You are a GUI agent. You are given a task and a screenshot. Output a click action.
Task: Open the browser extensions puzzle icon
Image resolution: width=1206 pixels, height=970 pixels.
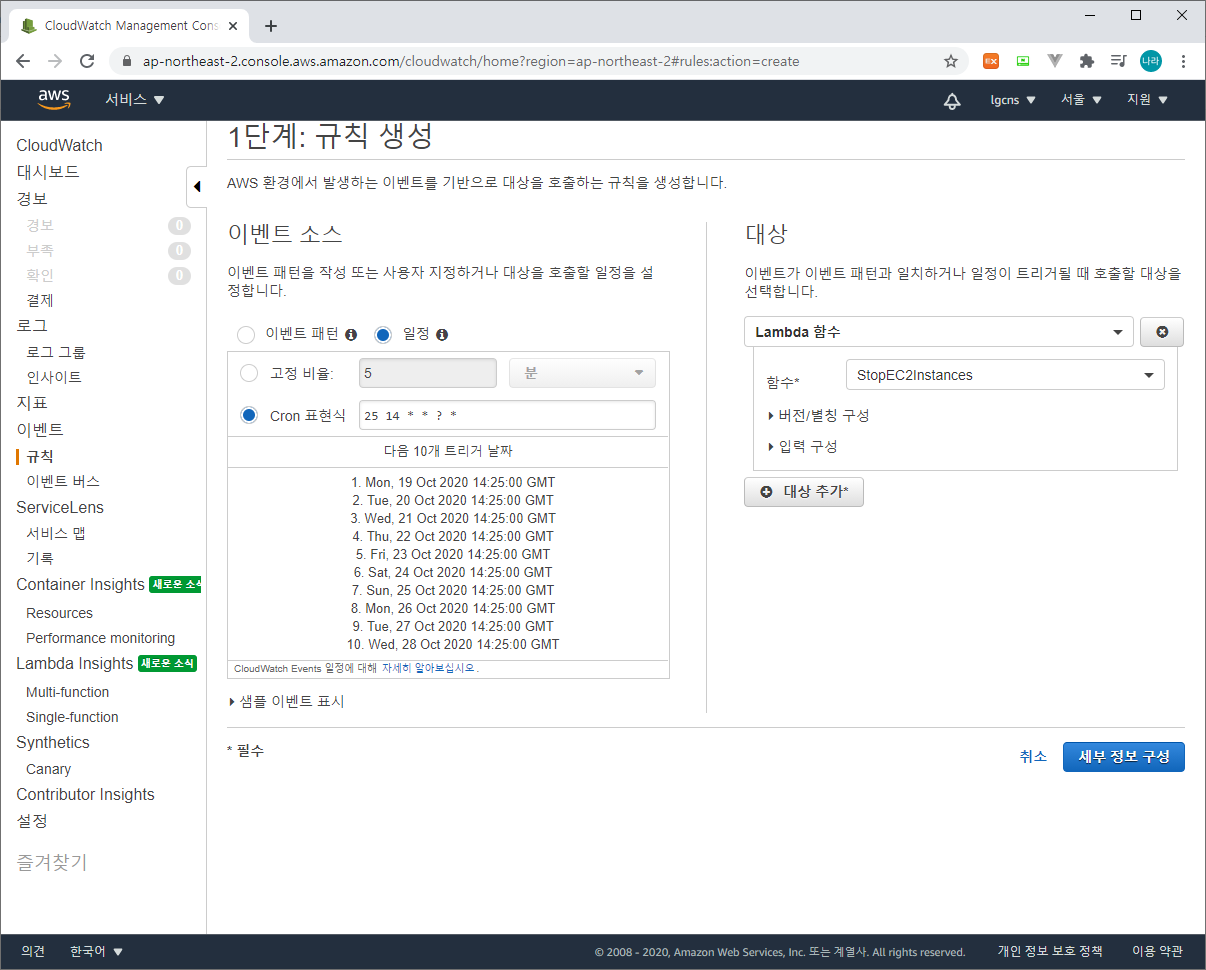pos(1087,61)
